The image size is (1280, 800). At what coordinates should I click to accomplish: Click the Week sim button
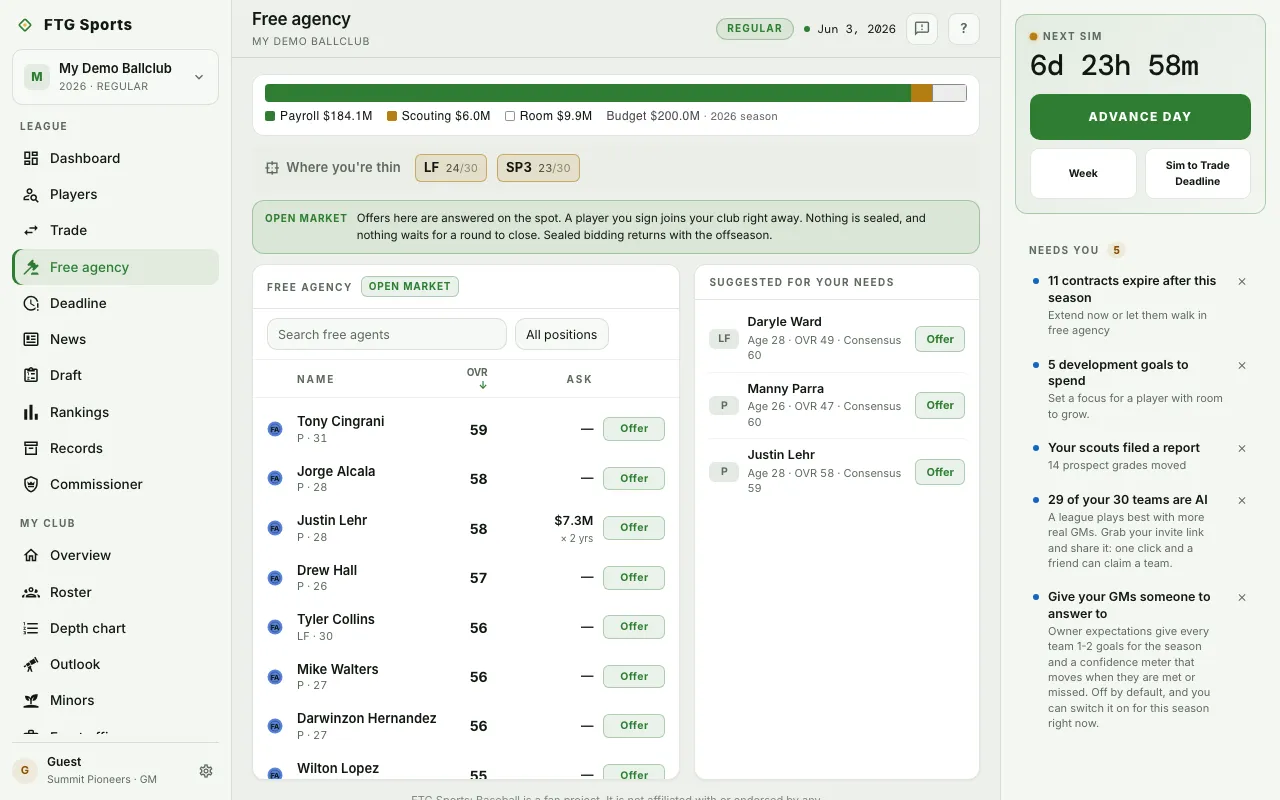pos(1083,173)
